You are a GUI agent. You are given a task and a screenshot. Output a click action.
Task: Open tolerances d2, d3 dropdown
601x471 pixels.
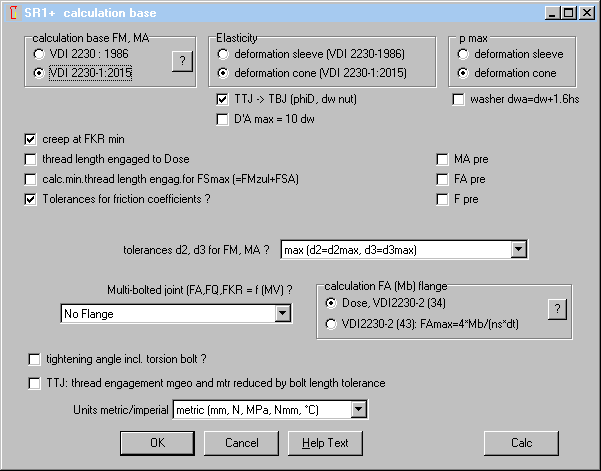click(517, 249)
